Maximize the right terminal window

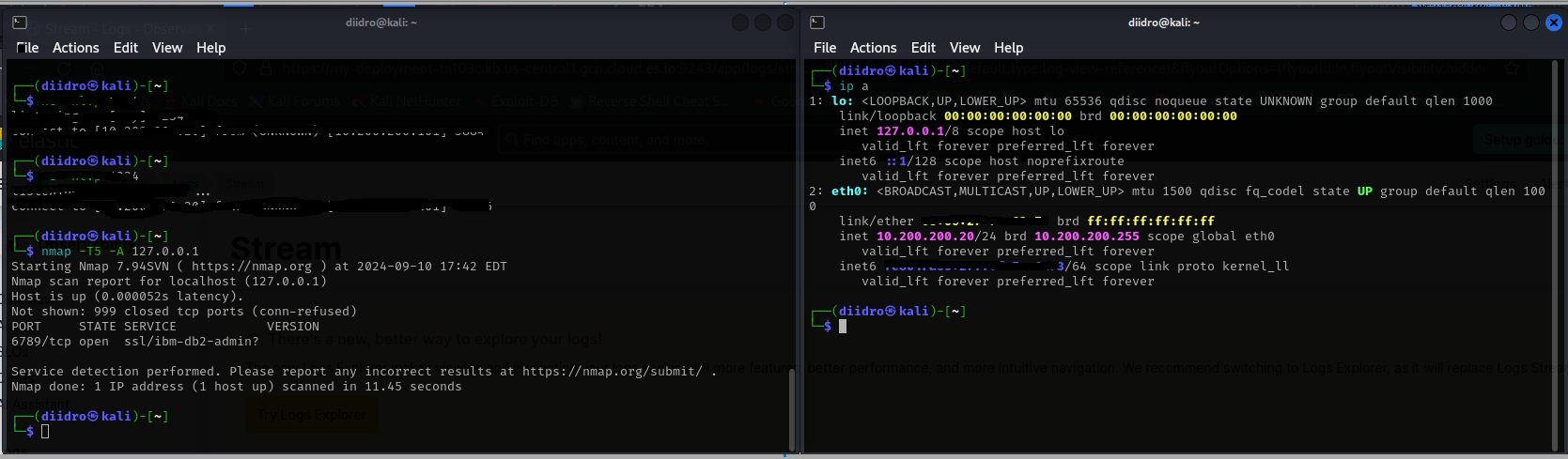tap(1531, 23)
